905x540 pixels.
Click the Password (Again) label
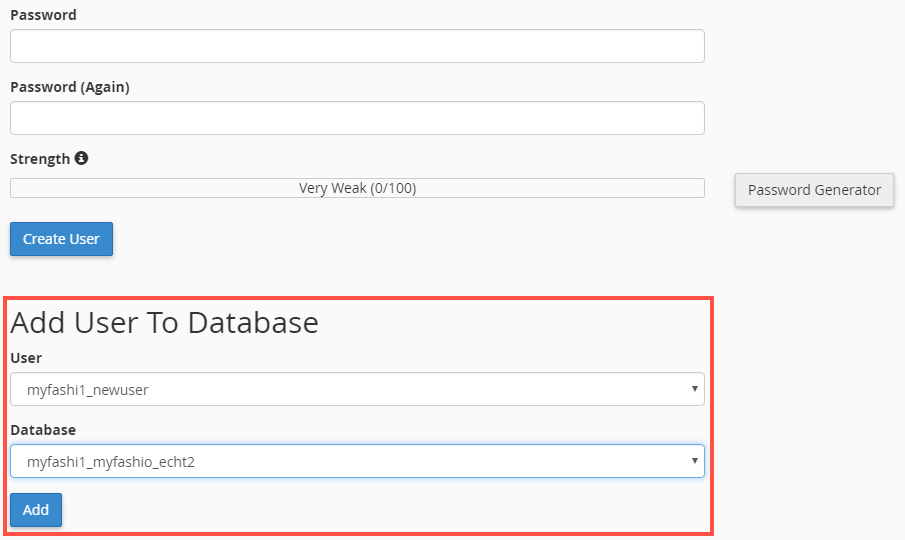coord(70,87)
